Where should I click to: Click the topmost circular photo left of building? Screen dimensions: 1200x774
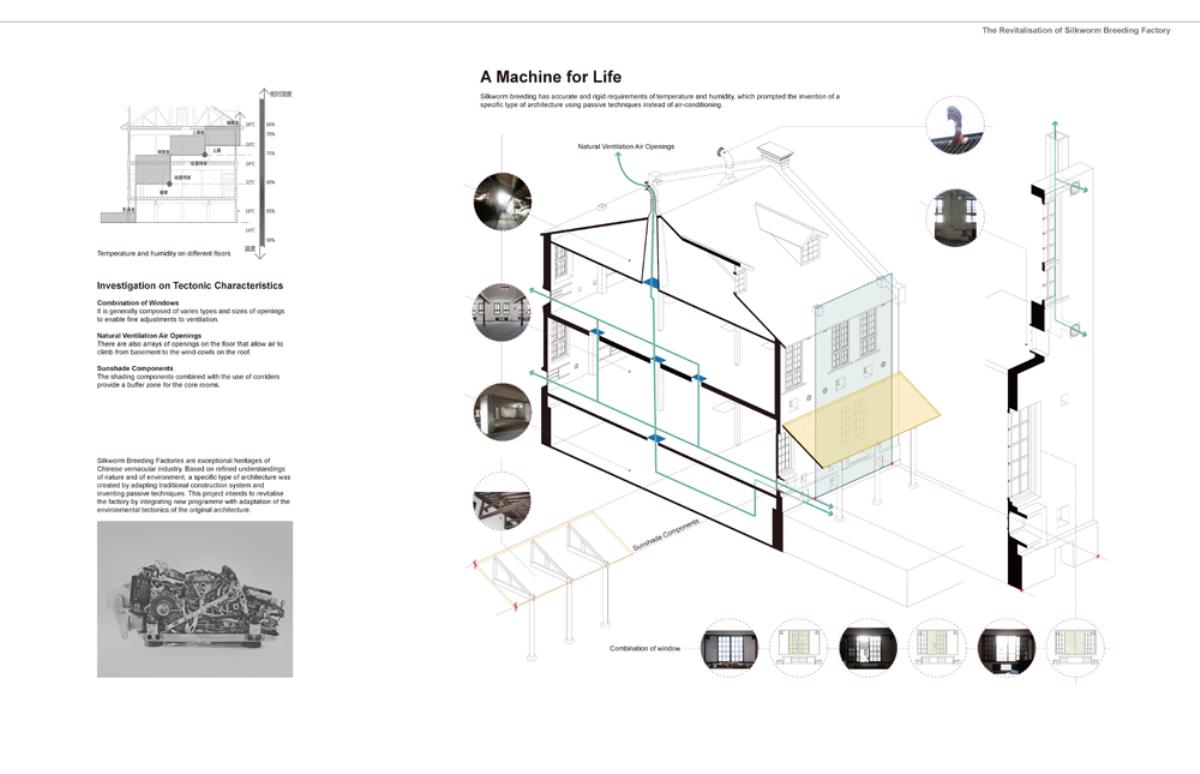coord(502,202)
